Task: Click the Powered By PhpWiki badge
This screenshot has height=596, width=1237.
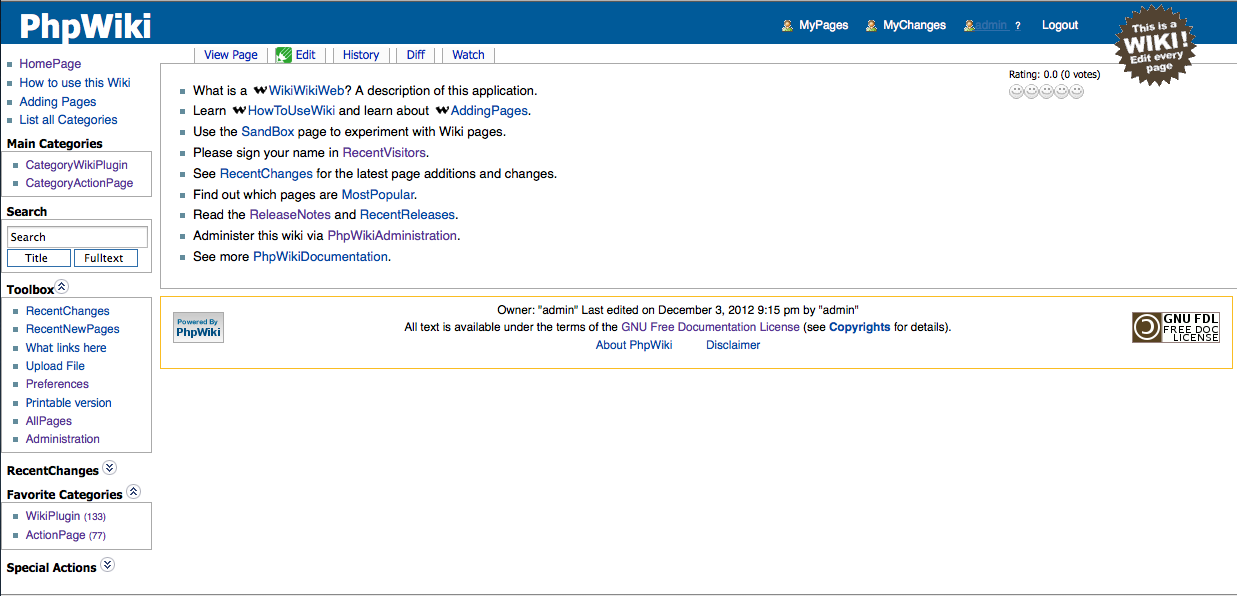Action: tap(197, 327)
